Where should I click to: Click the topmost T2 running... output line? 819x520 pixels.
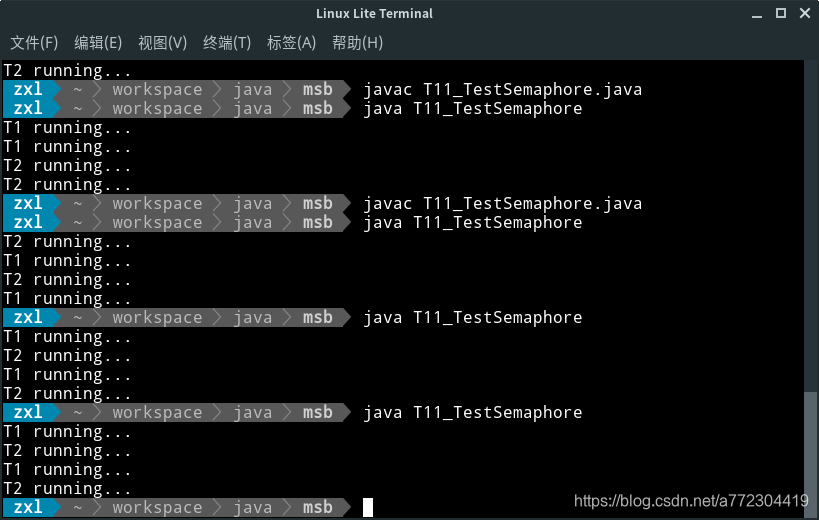pyautogui.click(x=67, y=70)
